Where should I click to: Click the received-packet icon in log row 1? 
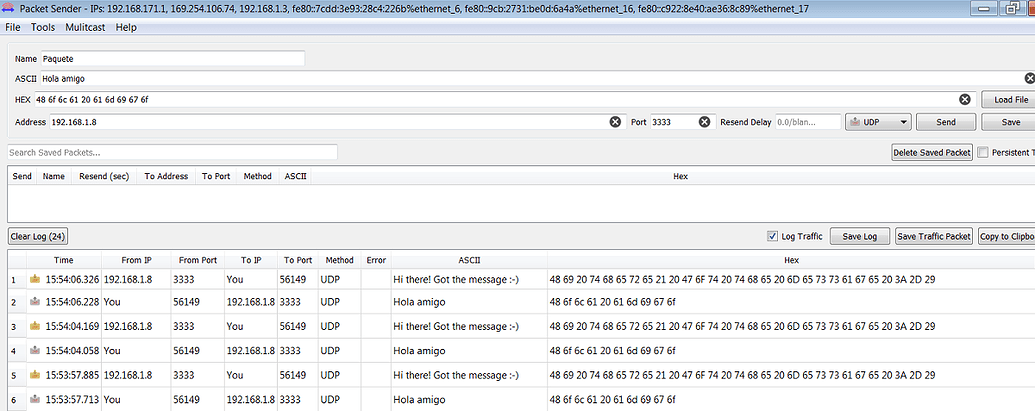pyautogui.click(x=37, y=279)
